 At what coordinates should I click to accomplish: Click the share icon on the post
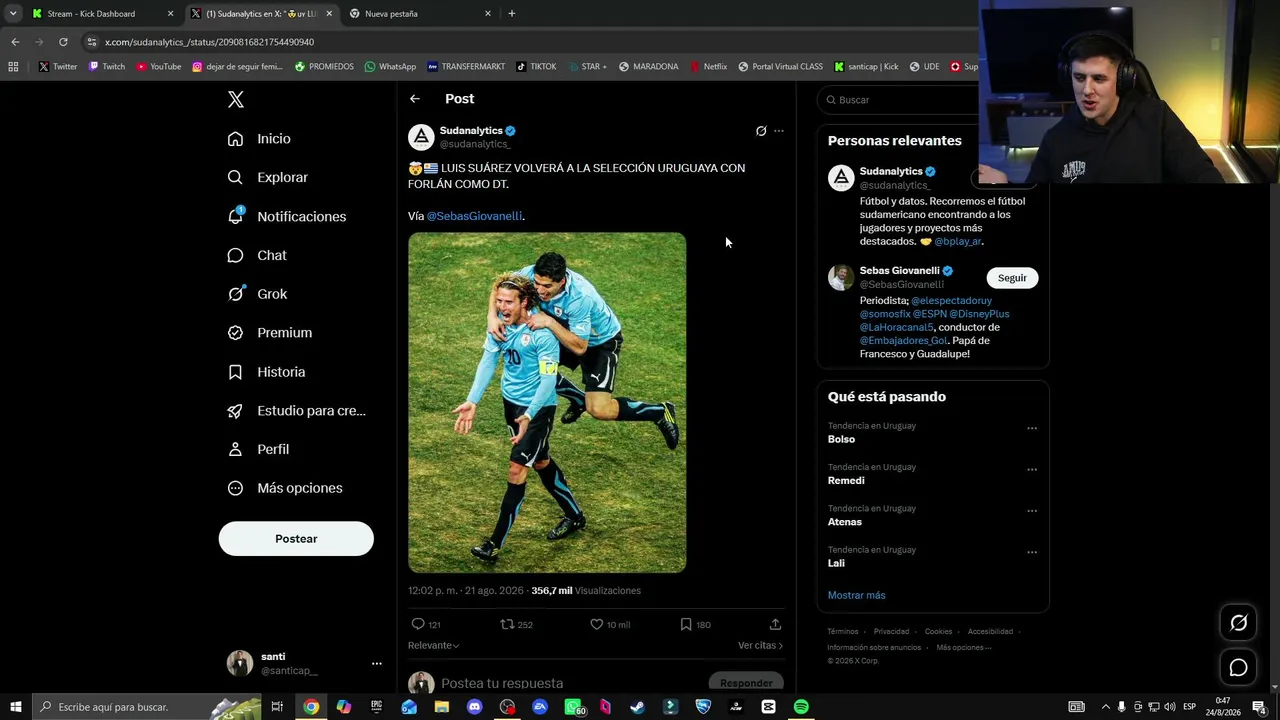(x=775, y=624)
